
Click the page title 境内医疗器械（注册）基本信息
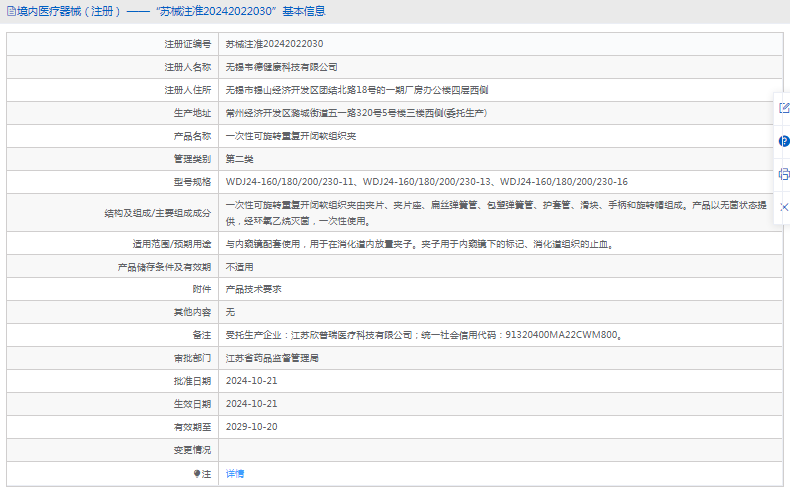coord(171,11)
